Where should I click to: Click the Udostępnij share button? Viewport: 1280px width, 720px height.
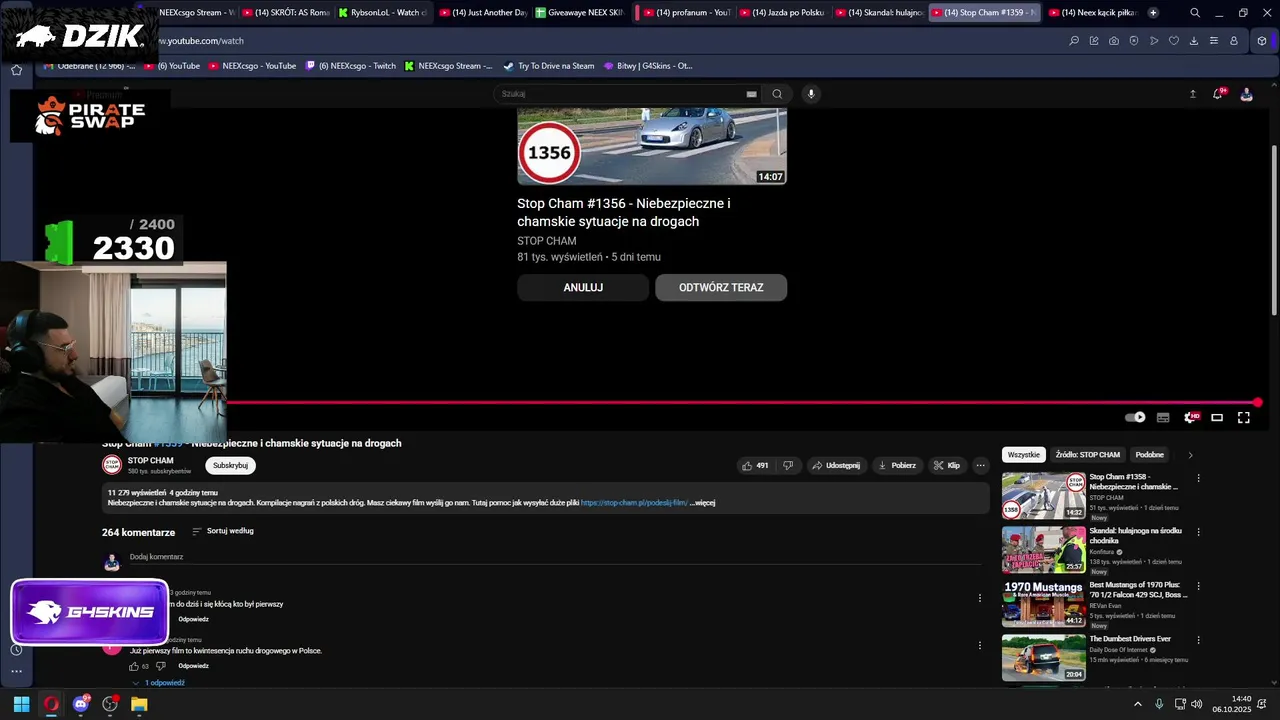coord(835,465)
